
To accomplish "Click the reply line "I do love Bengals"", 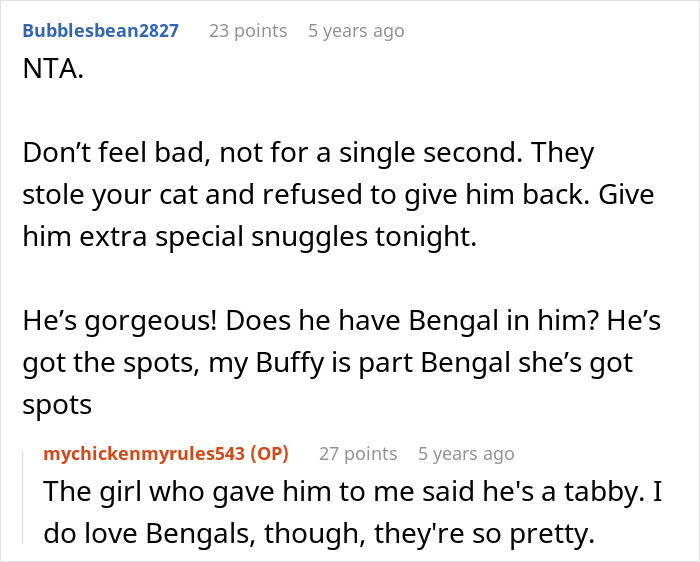I will tap(320, 535).
